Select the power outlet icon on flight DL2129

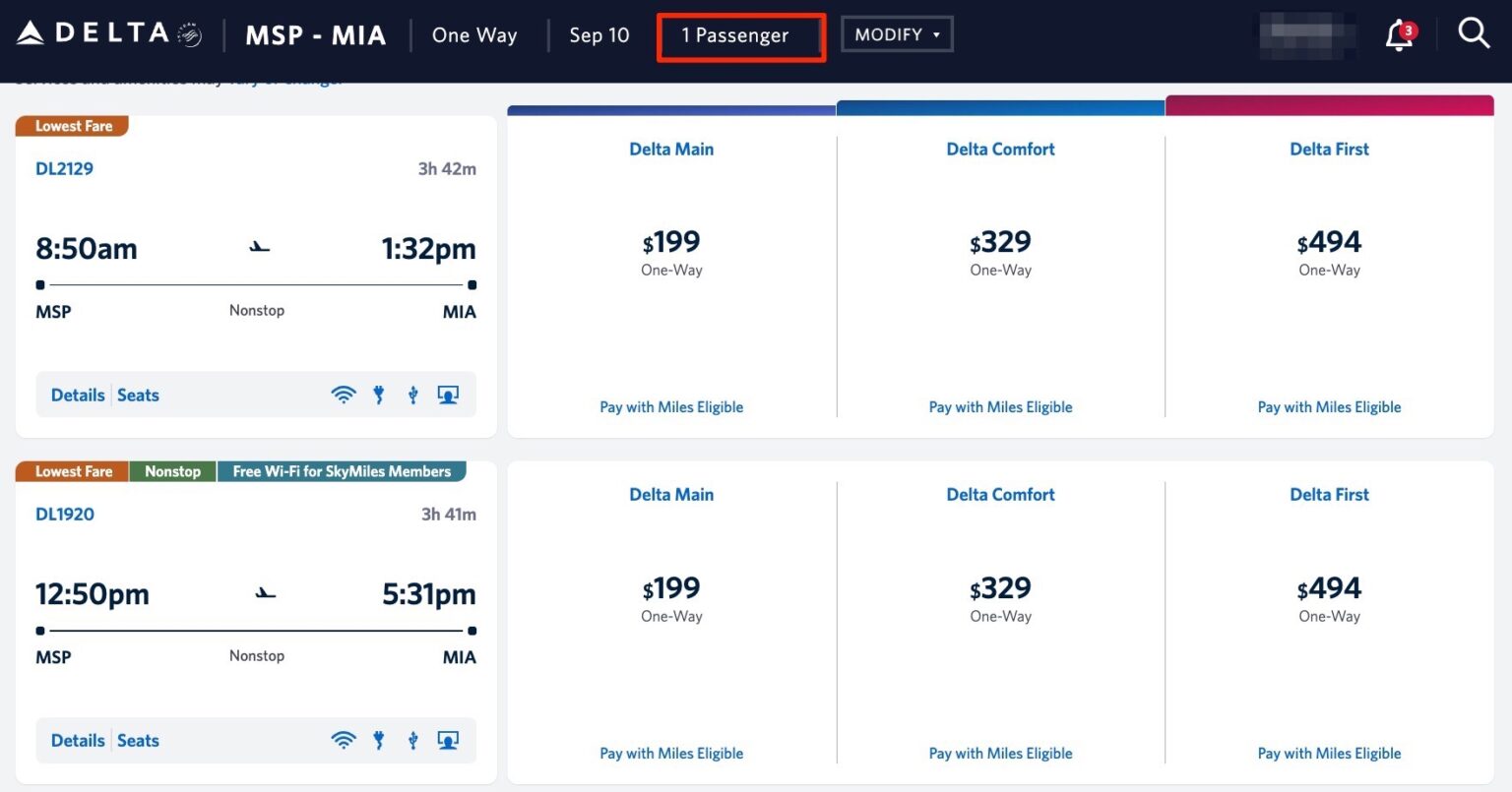coord(378,394)
